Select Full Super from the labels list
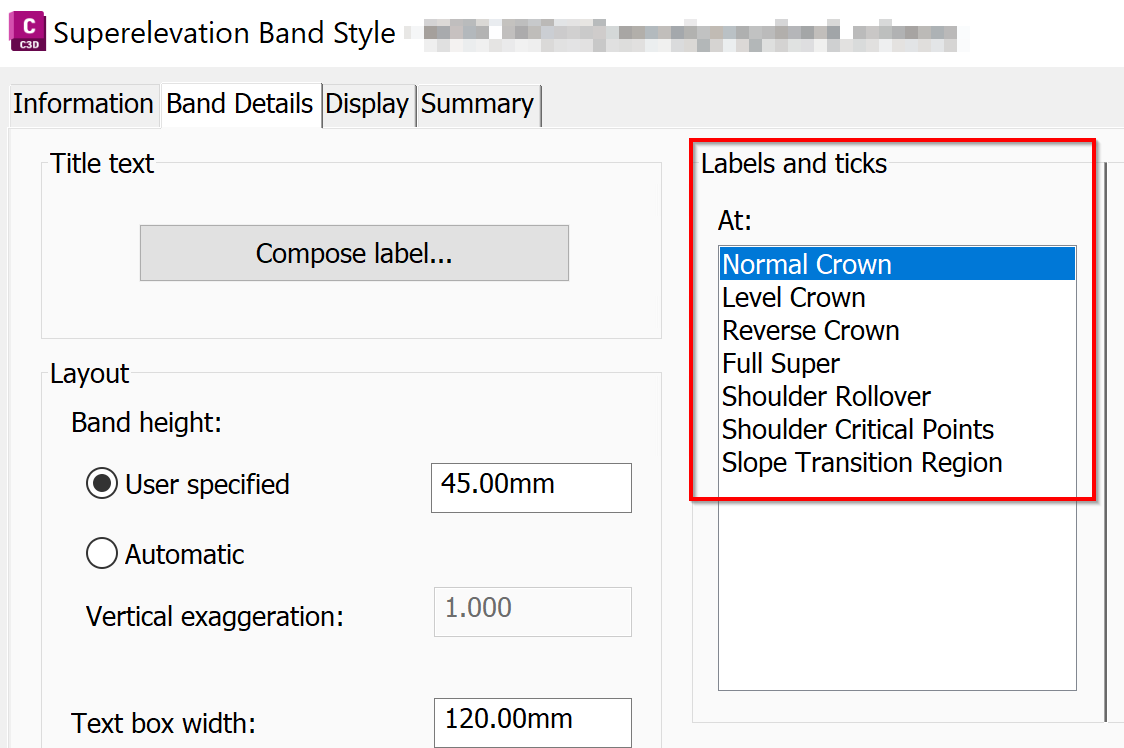Screen dimensions: 1124x748 click(780, 363)
